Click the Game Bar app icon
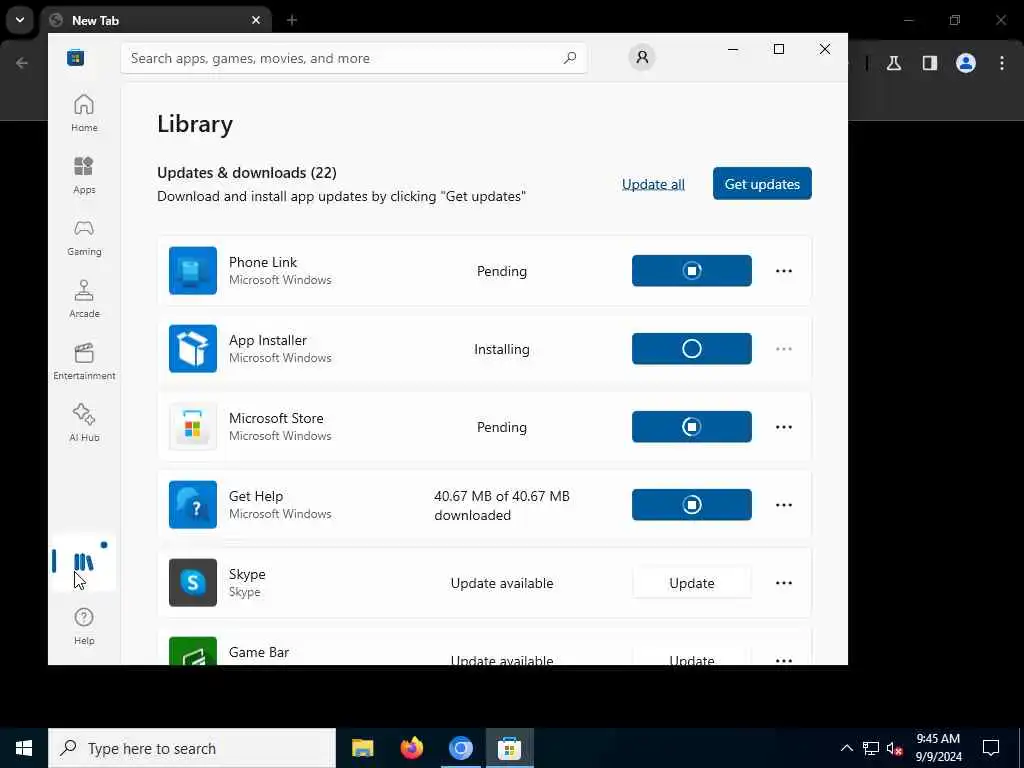Image resolution: width=1024 pixels, height=768 pixels. tap(193, 651)
